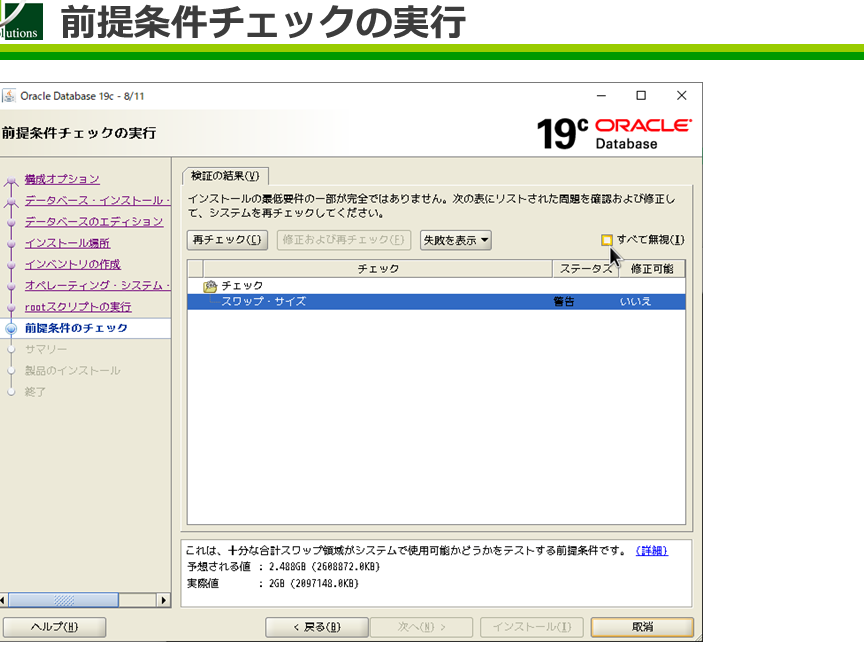Open ヘルプ with the help button
This screenshot has height=648, width=864.
(54, 627)
